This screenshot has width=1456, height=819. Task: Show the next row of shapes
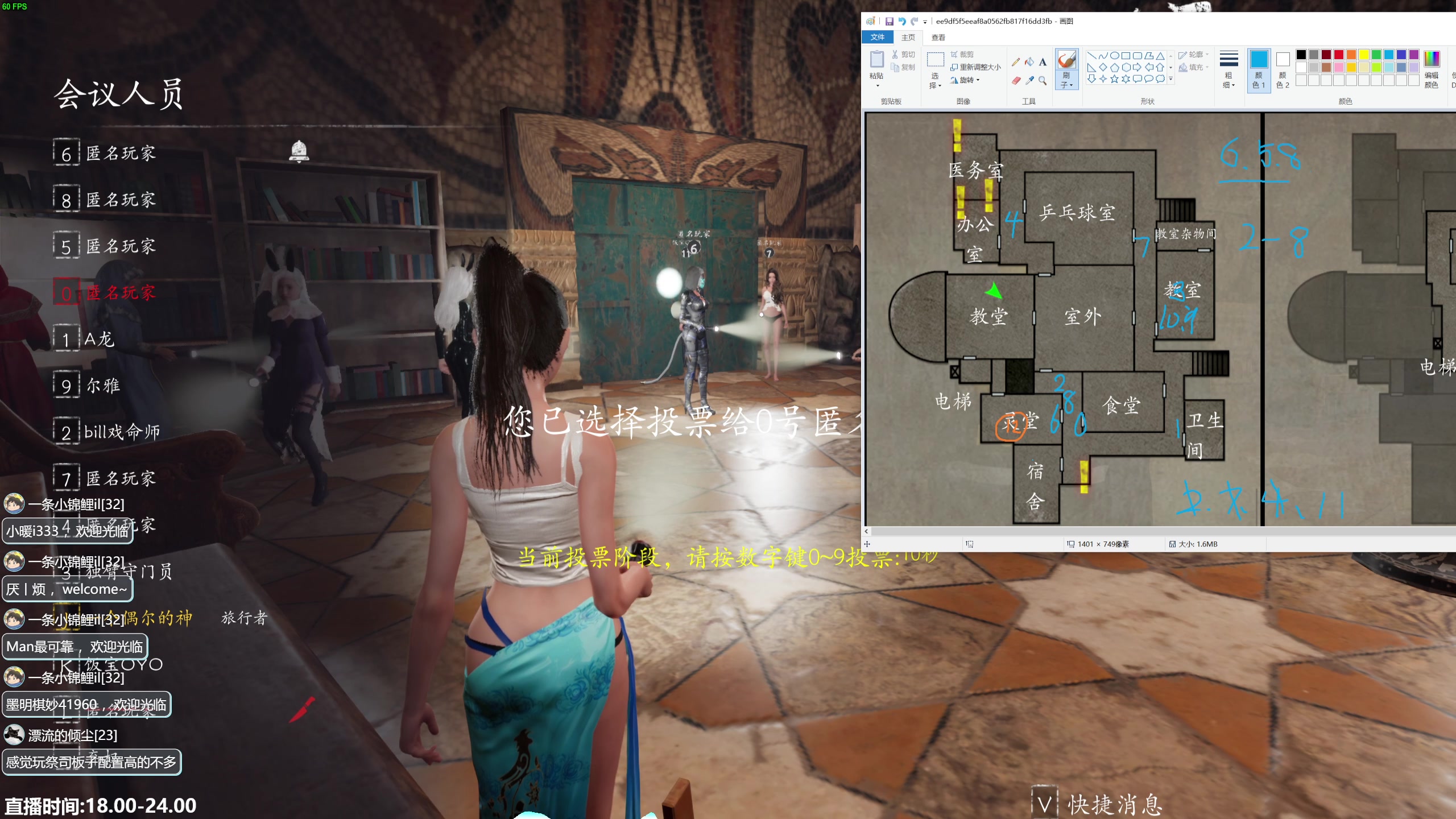[x=1170, y=67]
